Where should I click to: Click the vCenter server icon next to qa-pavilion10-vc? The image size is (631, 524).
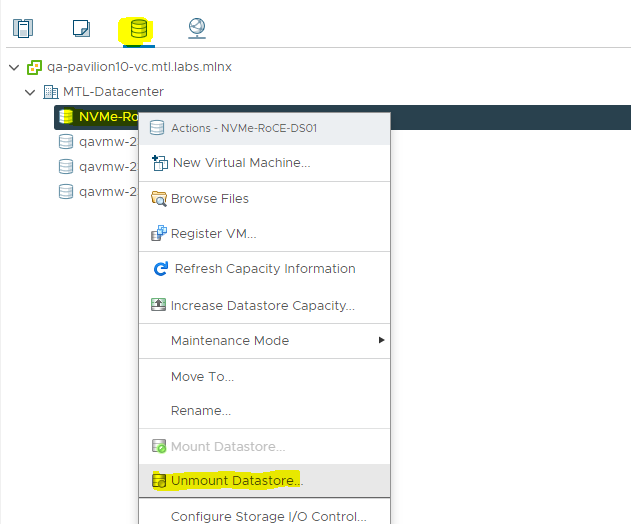pos(34,67)
